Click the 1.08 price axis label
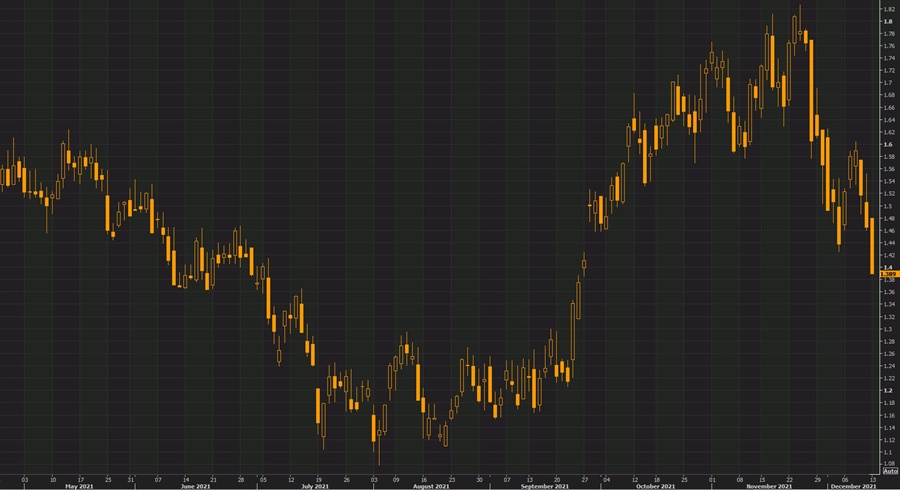The height and width of the screenshot is (490, 900). tap(889, 464)
